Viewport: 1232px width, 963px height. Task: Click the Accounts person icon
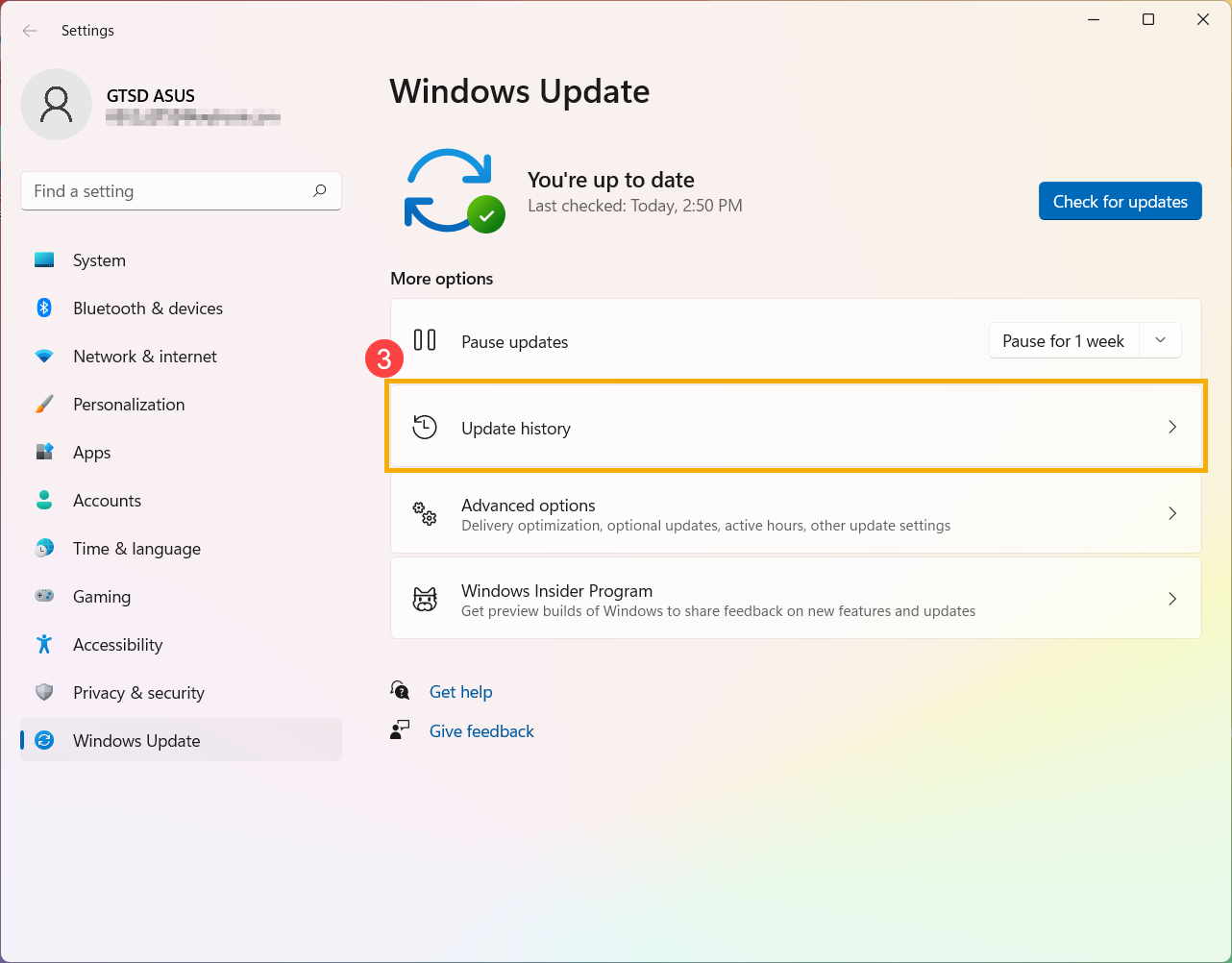tap(44, 500)
